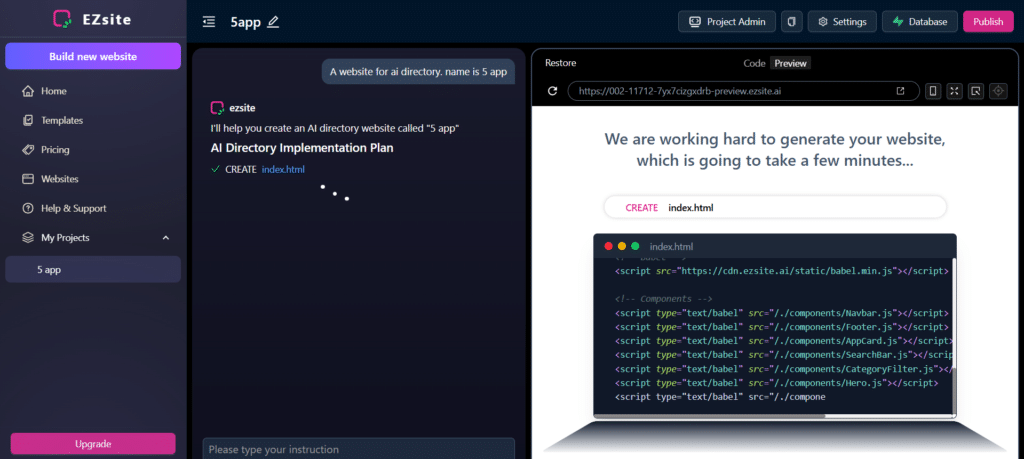Click the ezsite chat avatar icon
Screen dimensions: 1024x459
[x=217, y=108]
